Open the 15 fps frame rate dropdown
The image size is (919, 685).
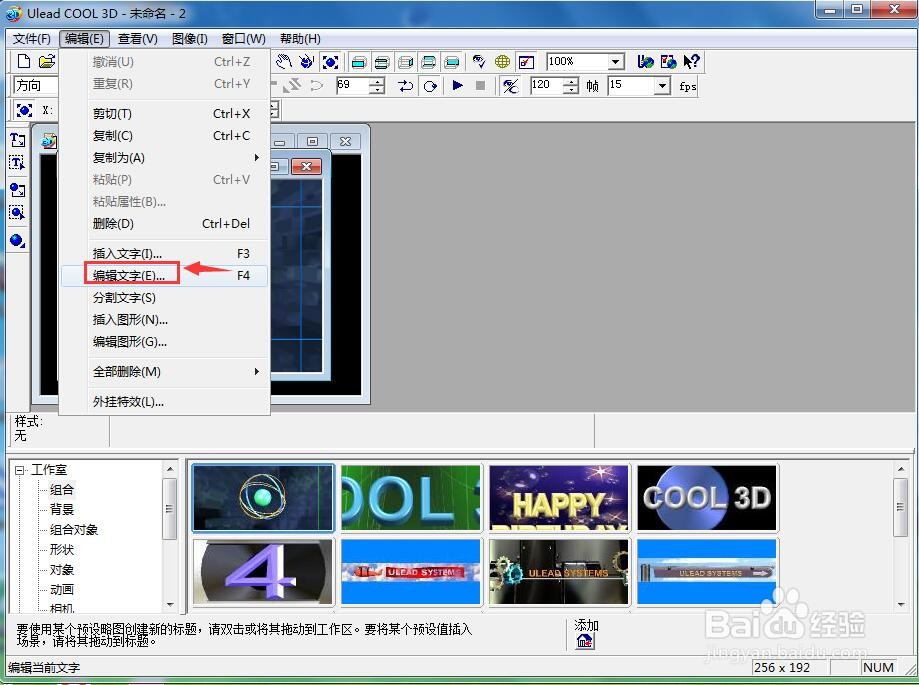[x=662, y=86]
